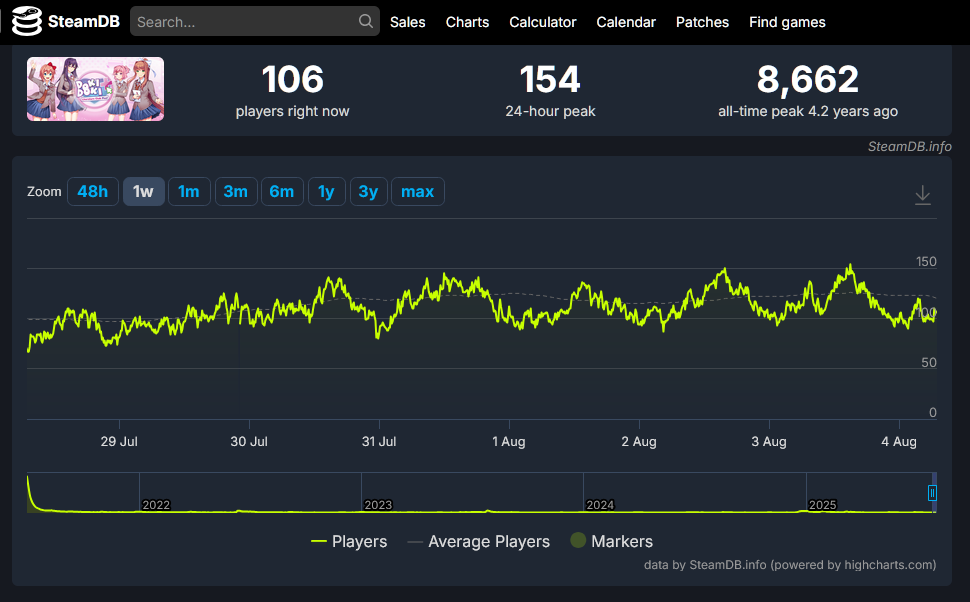
Task: Click the '8,662' all-time peak value
Action: [808, 80]
